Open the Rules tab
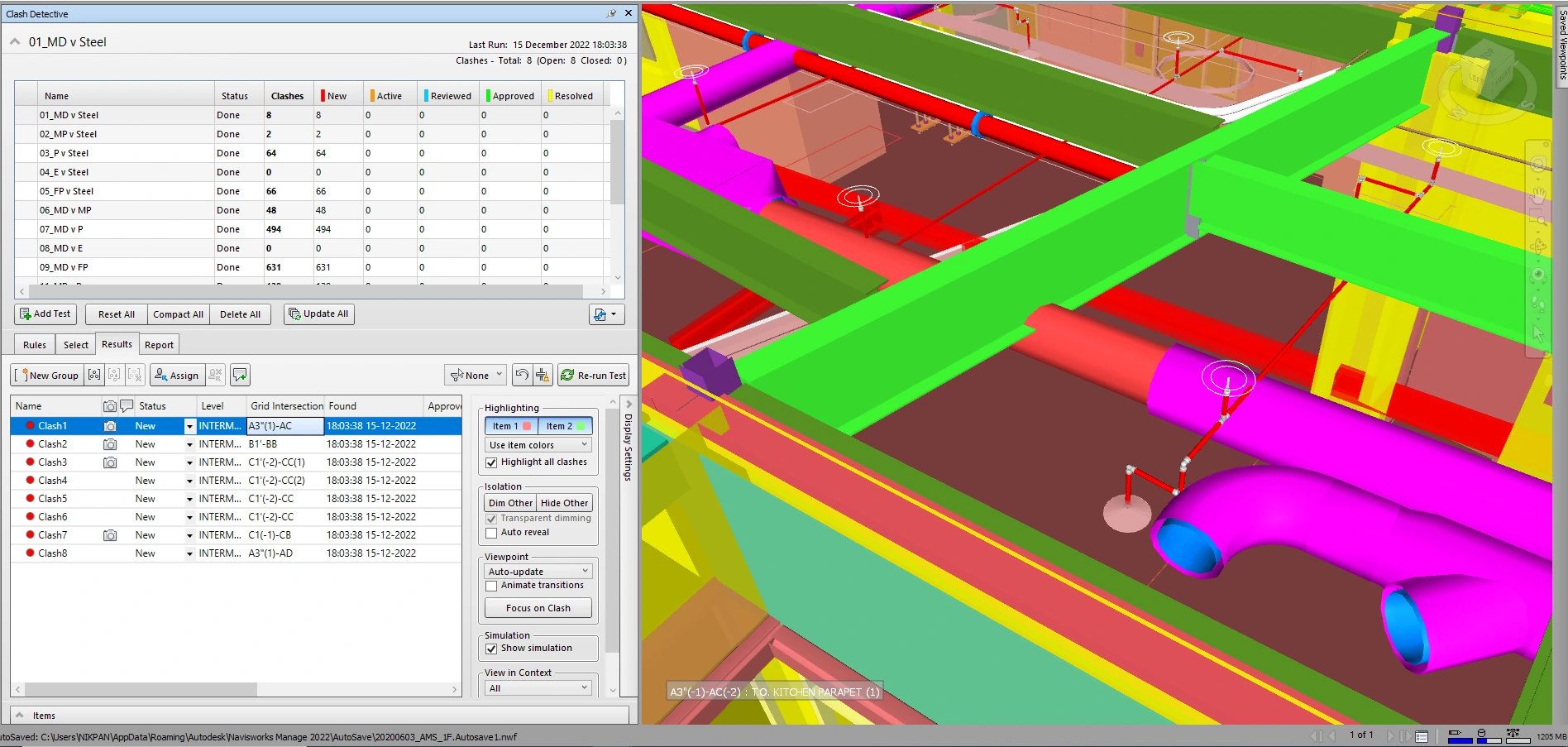The image size is (1568, 747). (35, 345)
